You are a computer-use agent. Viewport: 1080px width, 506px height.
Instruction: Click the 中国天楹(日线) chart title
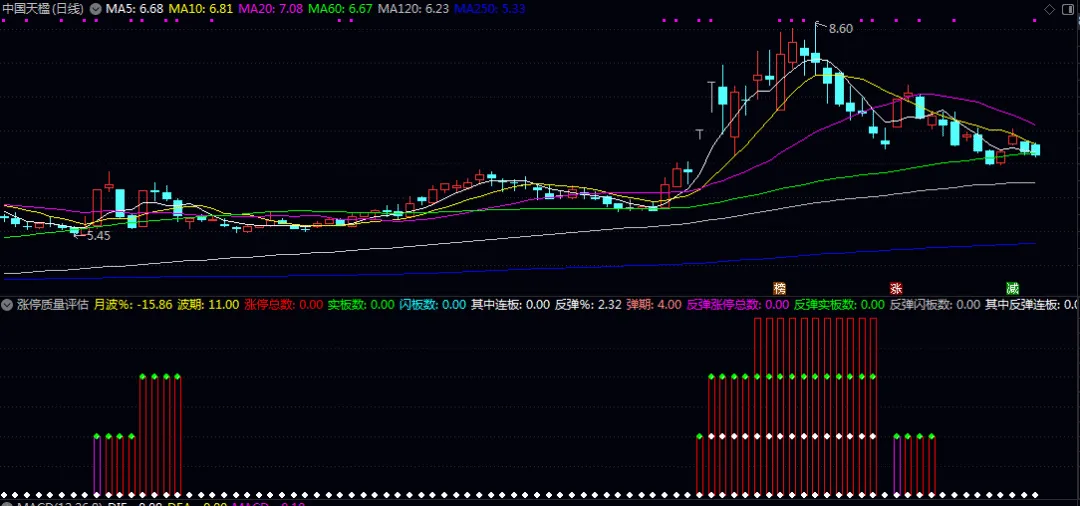(x=43, y=9)
